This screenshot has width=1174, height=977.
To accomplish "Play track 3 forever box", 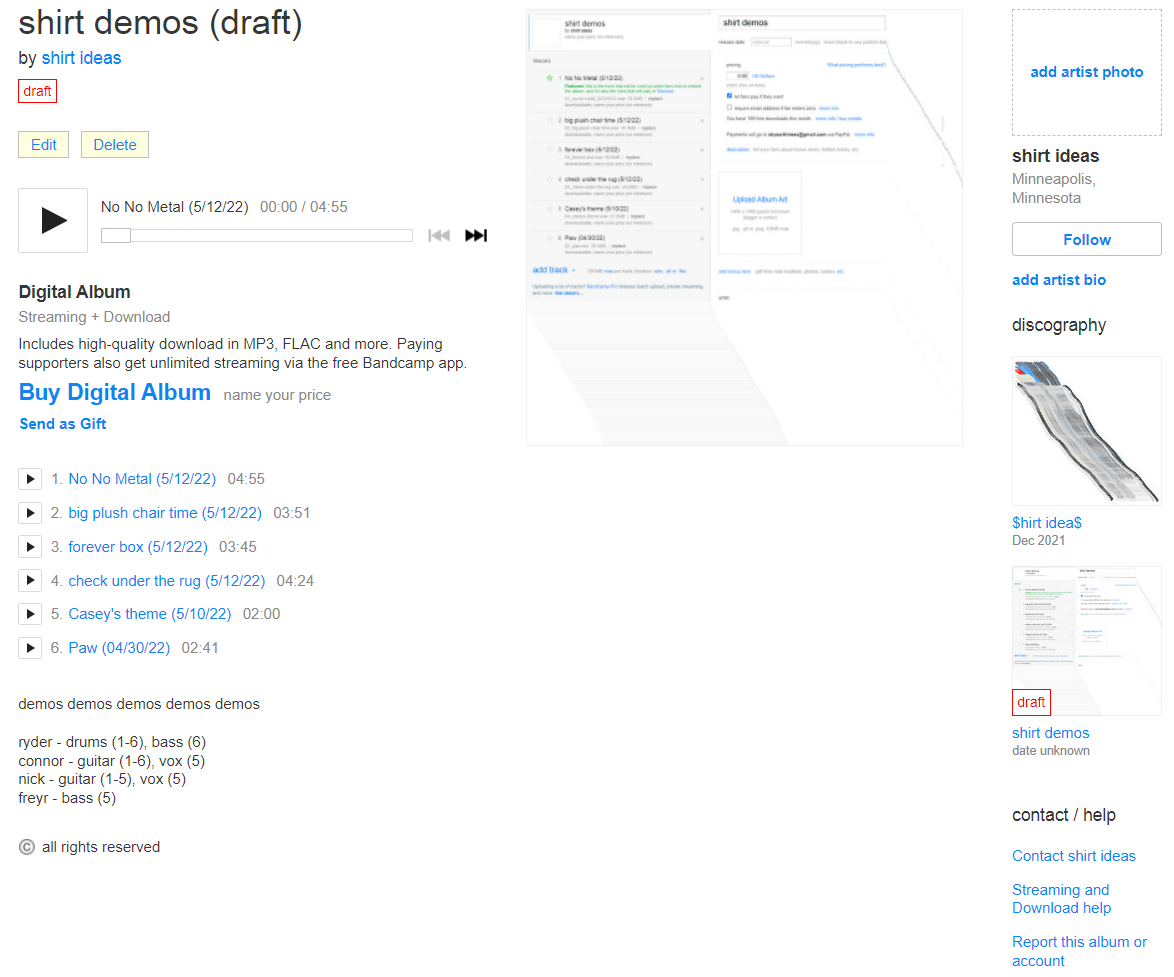I will (x=30, y=547).
